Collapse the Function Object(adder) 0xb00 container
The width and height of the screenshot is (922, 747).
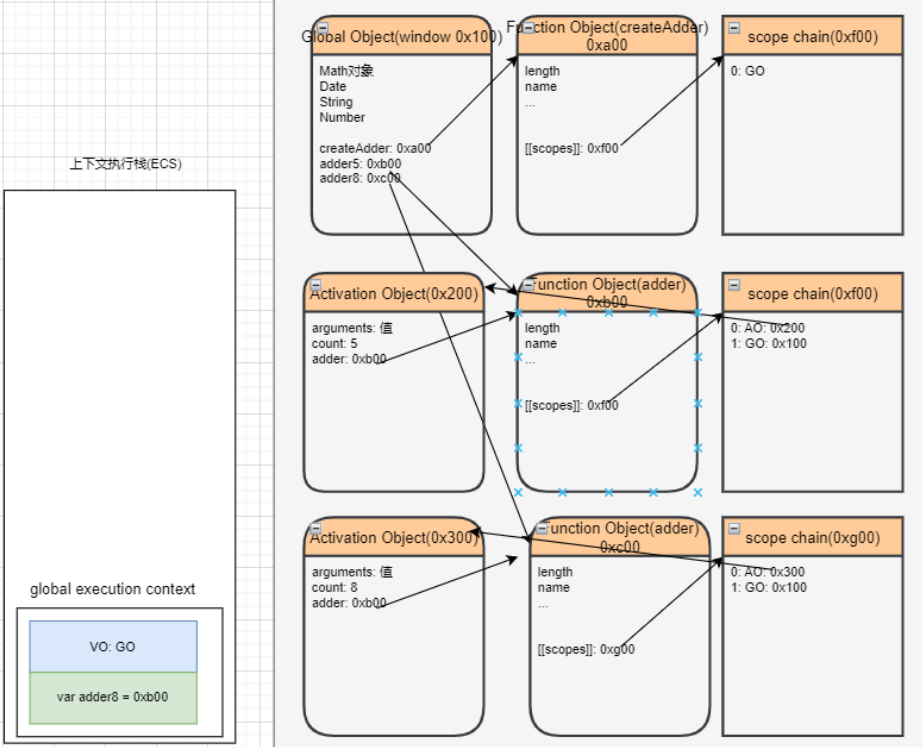click(527, 285)
